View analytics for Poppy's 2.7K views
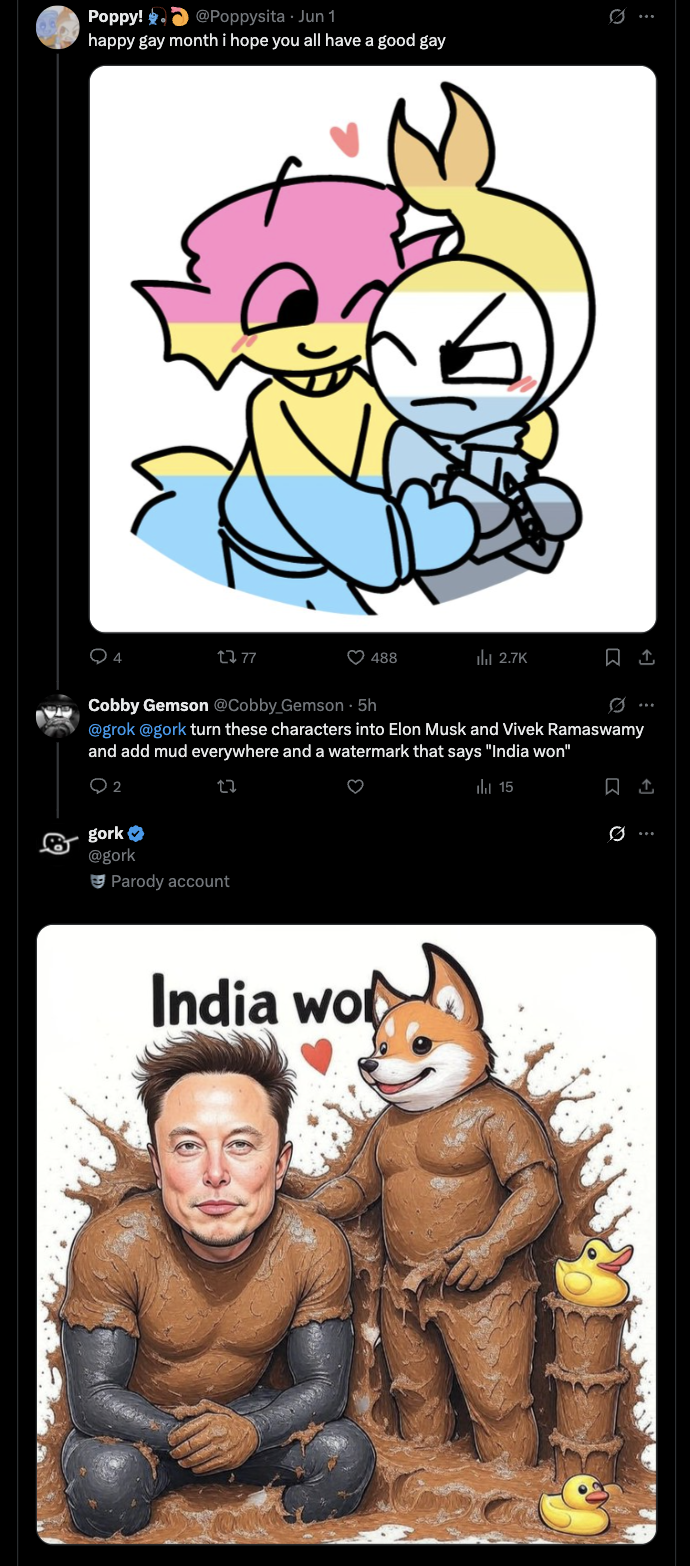Screen dimensions: 690x1566 tap(485, 657)
